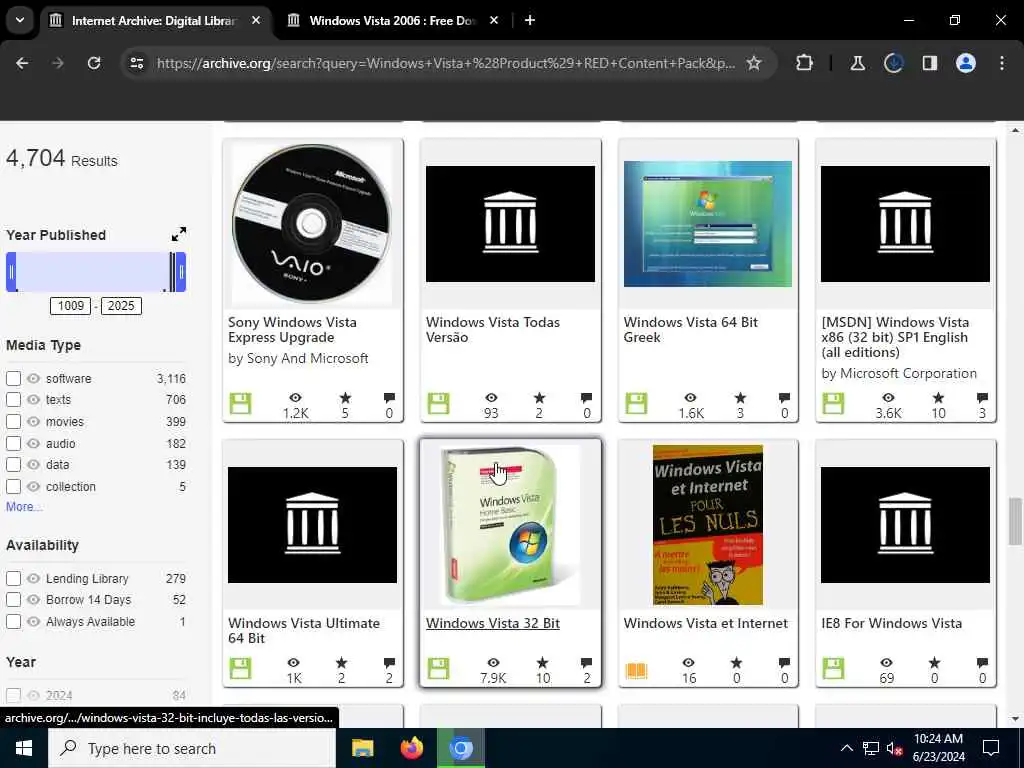Expand the Year Published histogram
Screen dimensions: 1024x768
pos(178,234)
